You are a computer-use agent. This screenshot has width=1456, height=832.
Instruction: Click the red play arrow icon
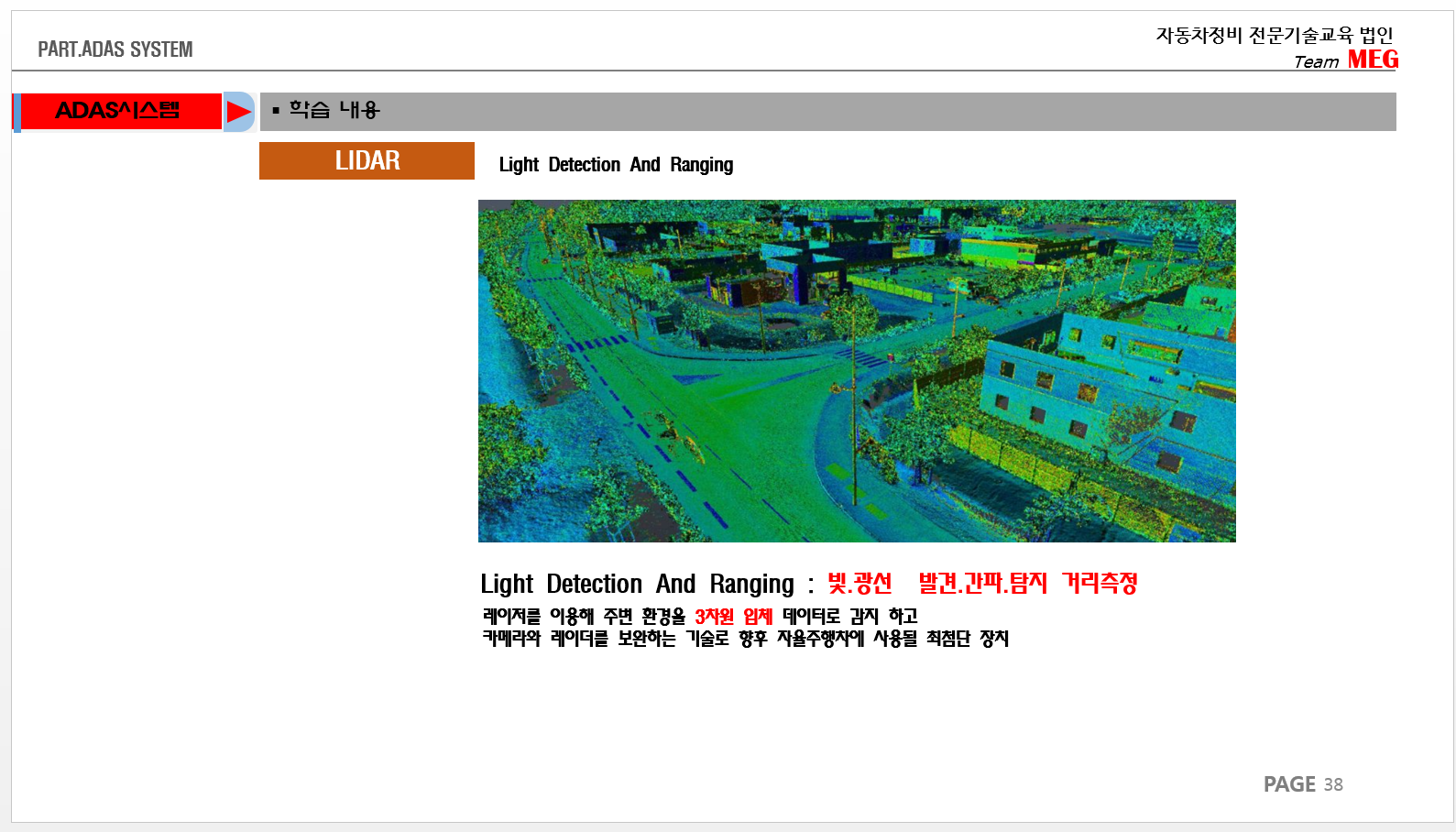[x=239, y=112]
